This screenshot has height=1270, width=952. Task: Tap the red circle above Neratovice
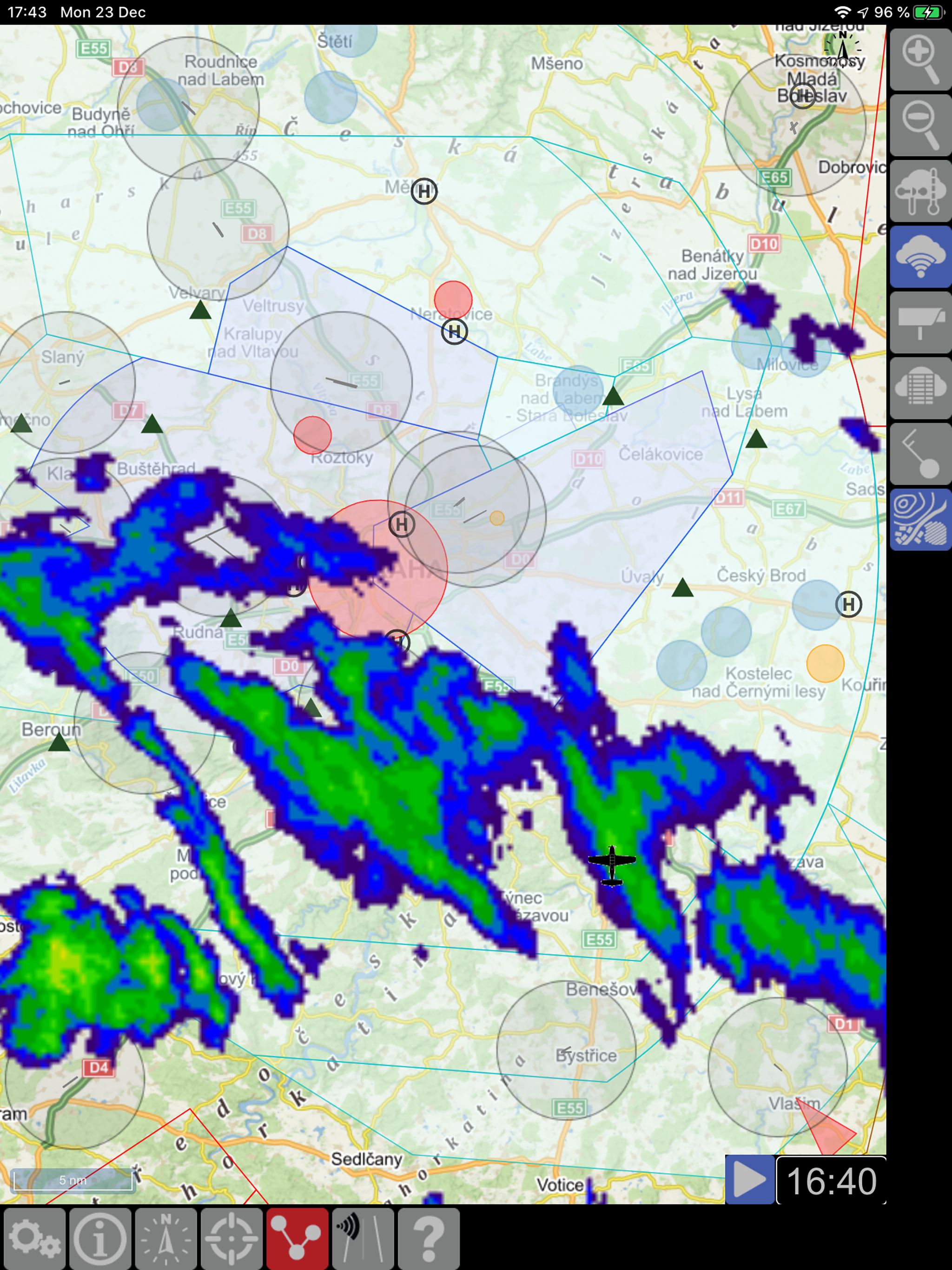(x=453, y=300)
